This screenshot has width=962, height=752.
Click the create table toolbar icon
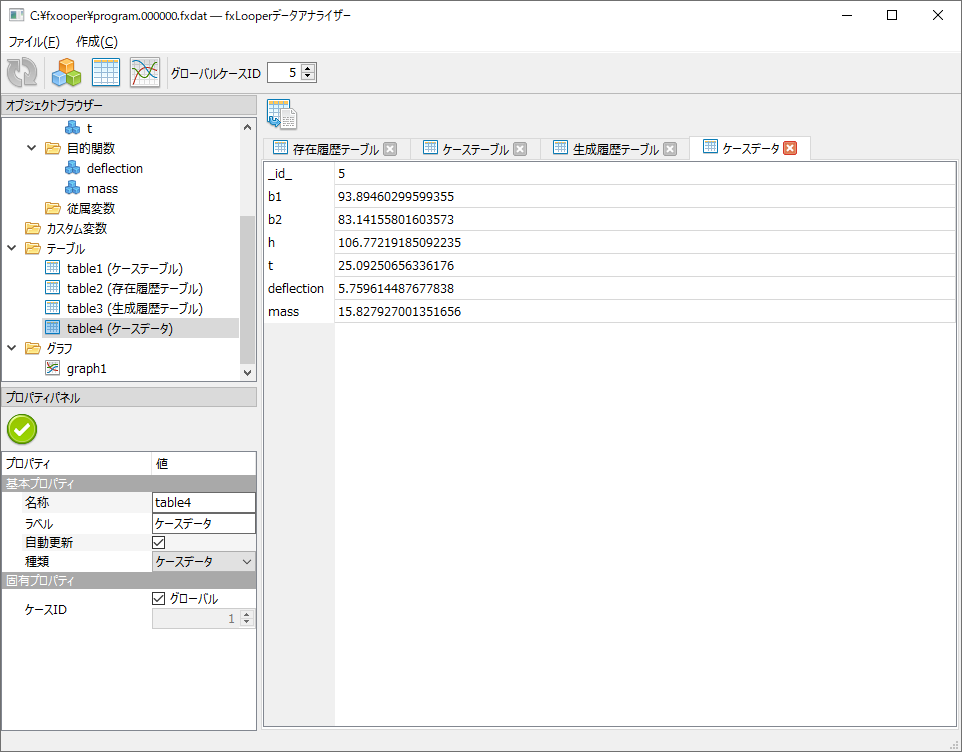[x=106, y=73]
